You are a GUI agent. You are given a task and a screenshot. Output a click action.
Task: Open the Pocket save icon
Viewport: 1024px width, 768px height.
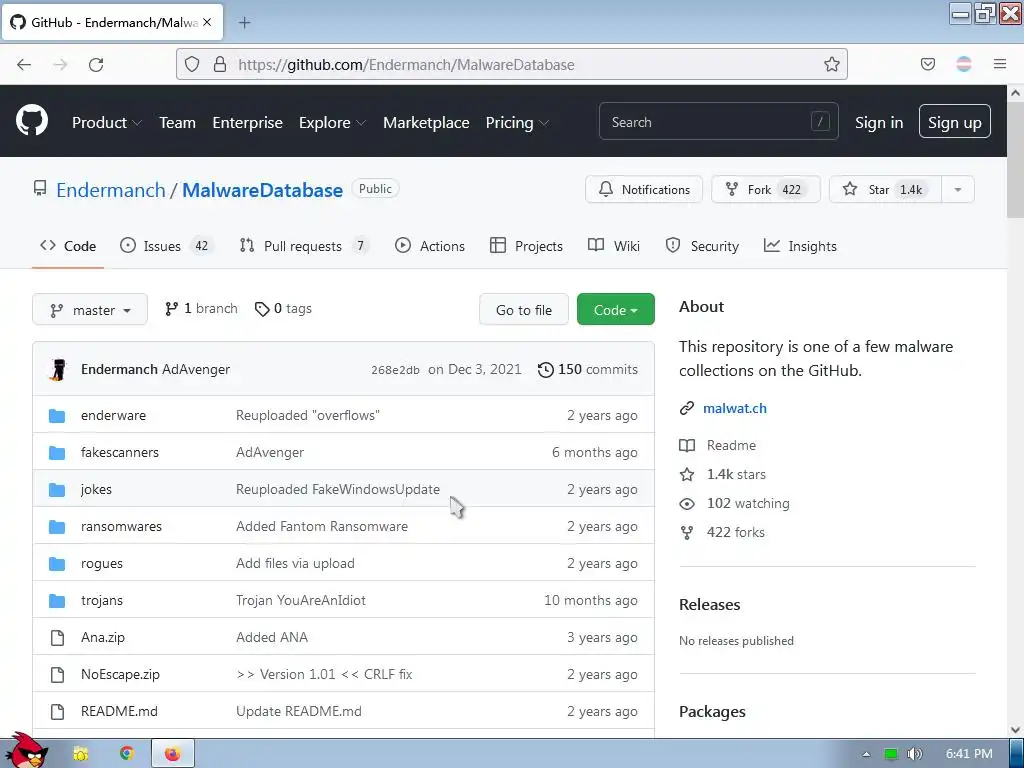[x=927, y=64]
